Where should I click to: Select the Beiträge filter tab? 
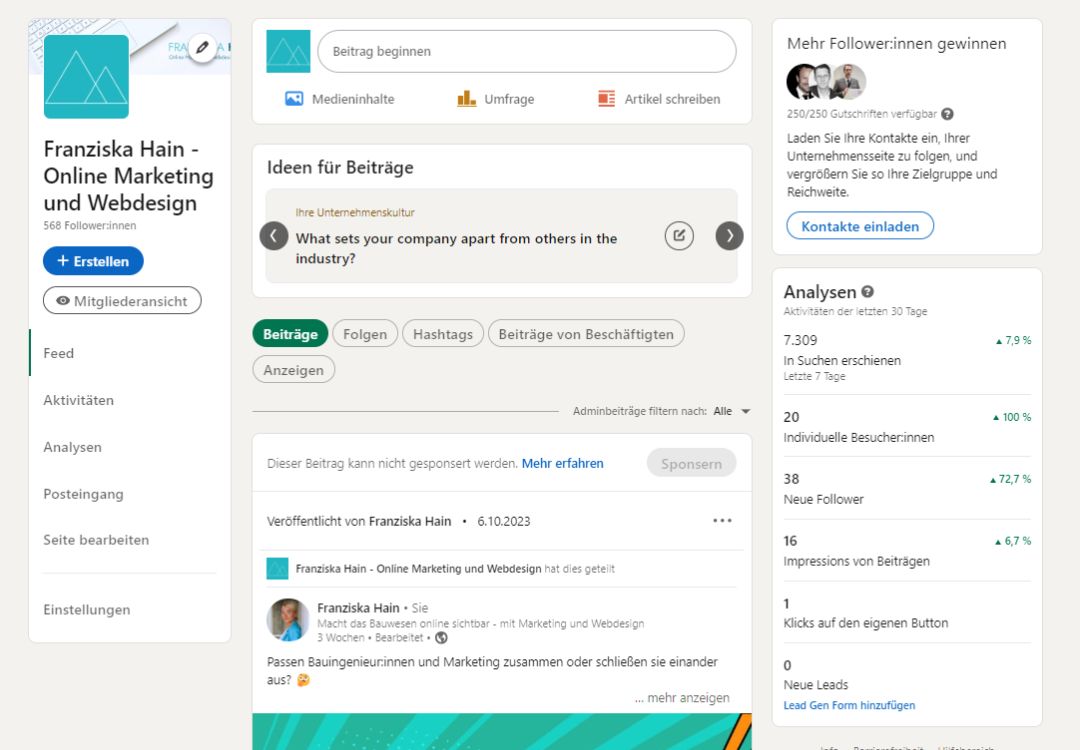290,334
